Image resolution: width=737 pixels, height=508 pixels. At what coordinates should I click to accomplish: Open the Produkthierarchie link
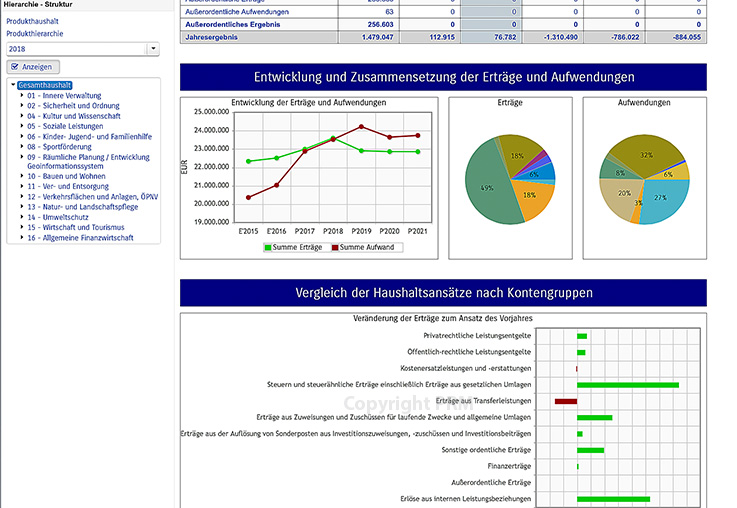[x=37, y=34]
